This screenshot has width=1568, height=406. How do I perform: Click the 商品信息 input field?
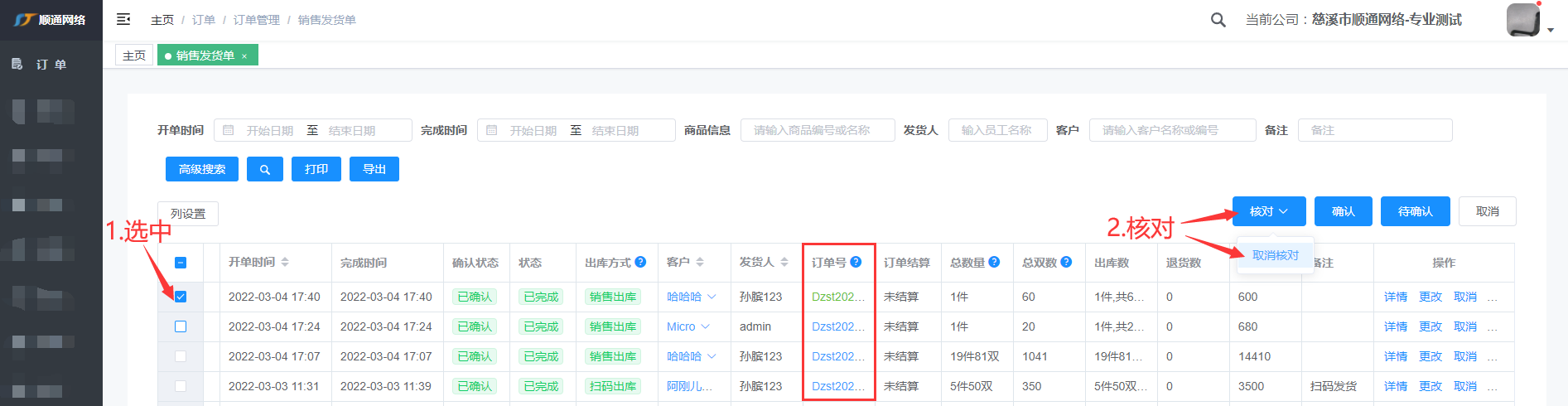(817, 130)
